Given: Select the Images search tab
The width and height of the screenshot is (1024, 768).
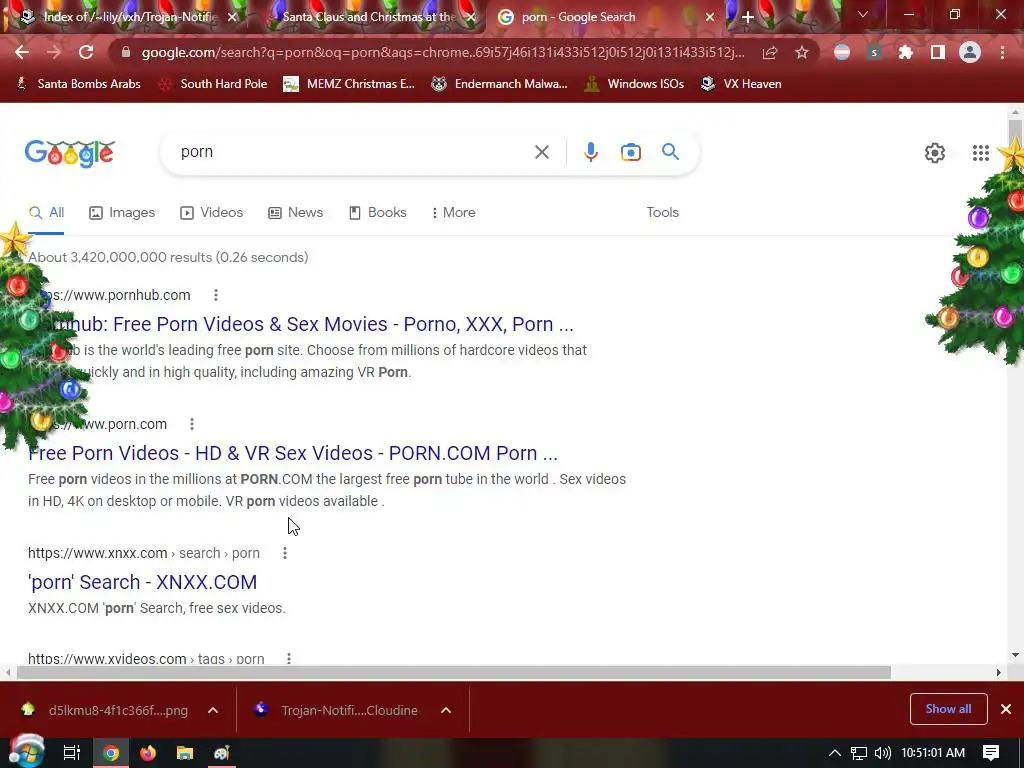Looking at the screenshot, I should point(122,212).
